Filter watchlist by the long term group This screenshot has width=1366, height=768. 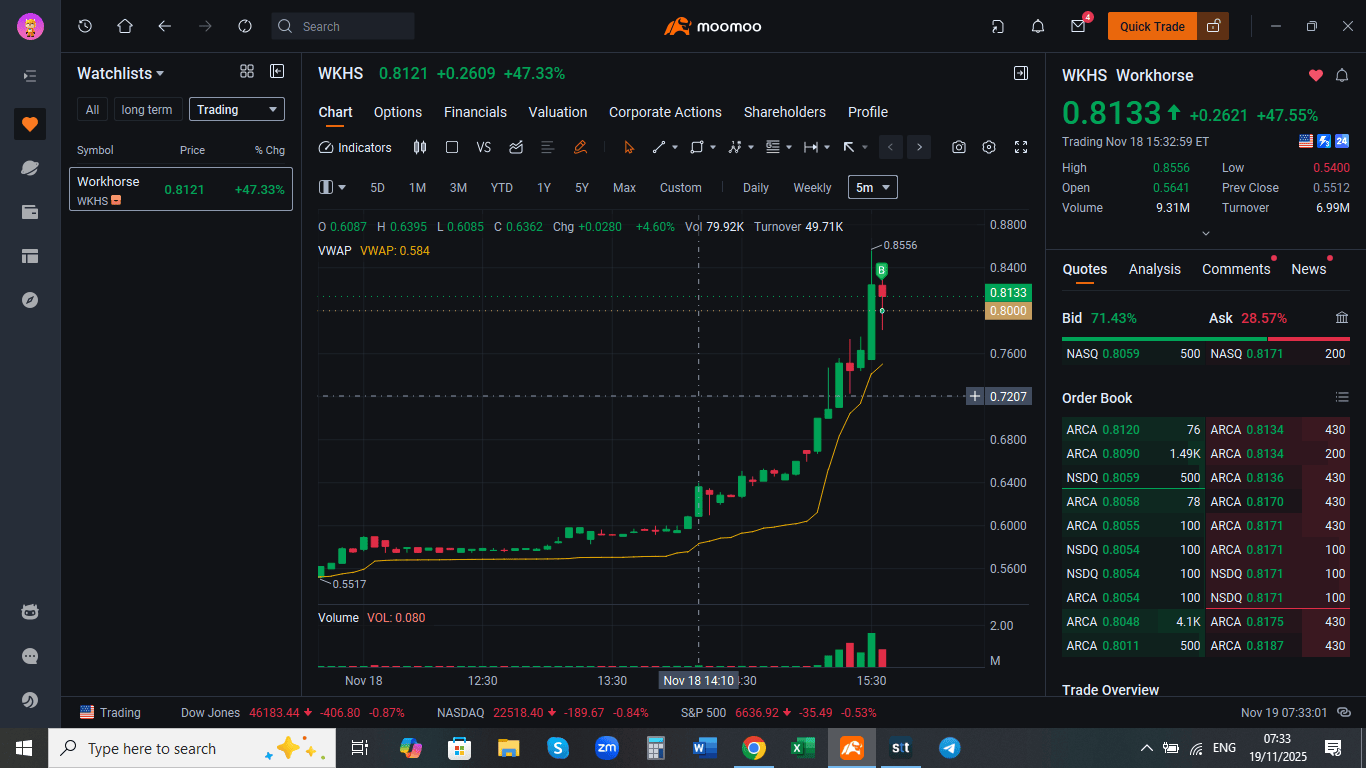point(147,110)
